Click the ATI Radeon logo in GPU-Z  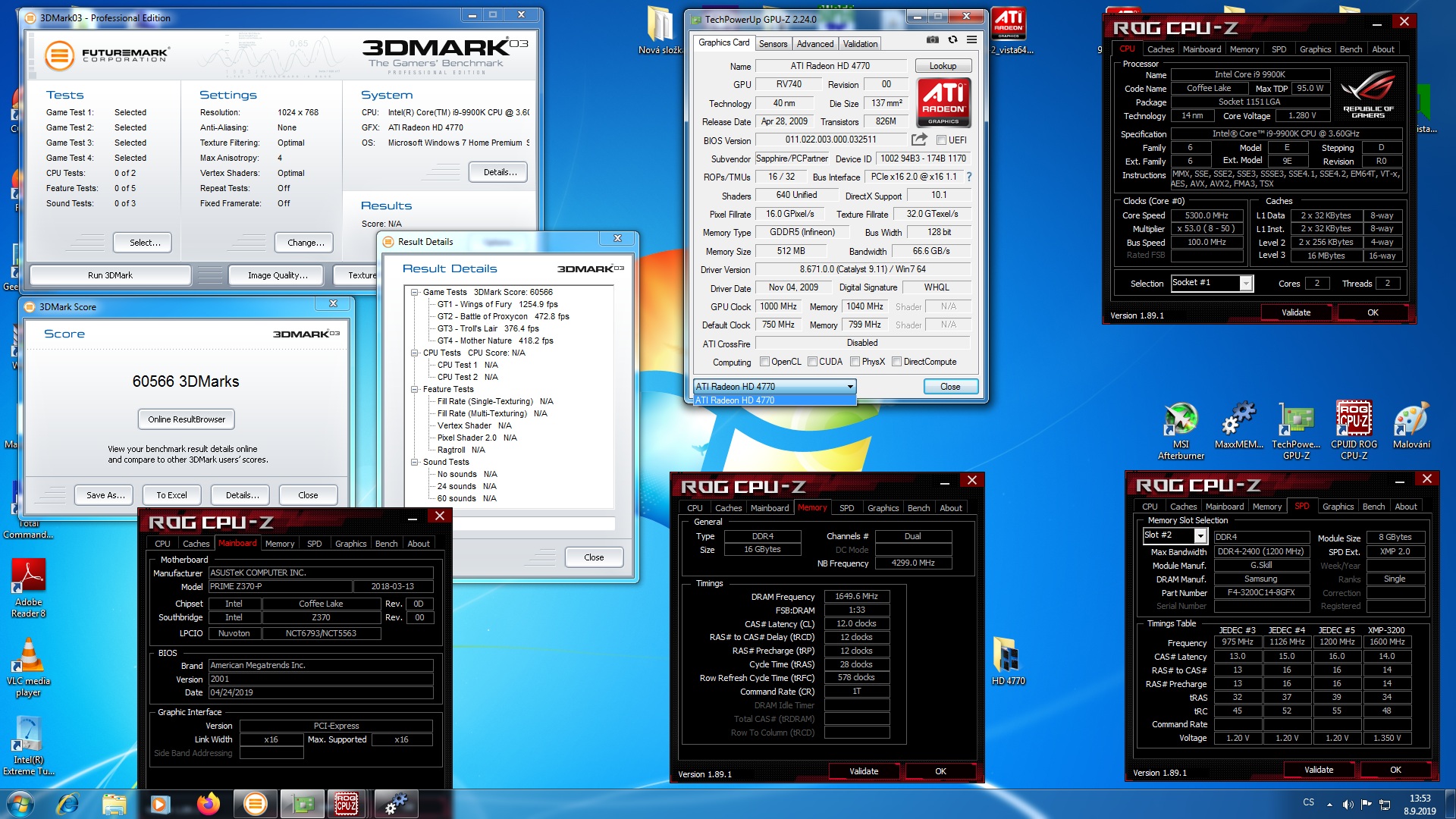coord(943,102)
